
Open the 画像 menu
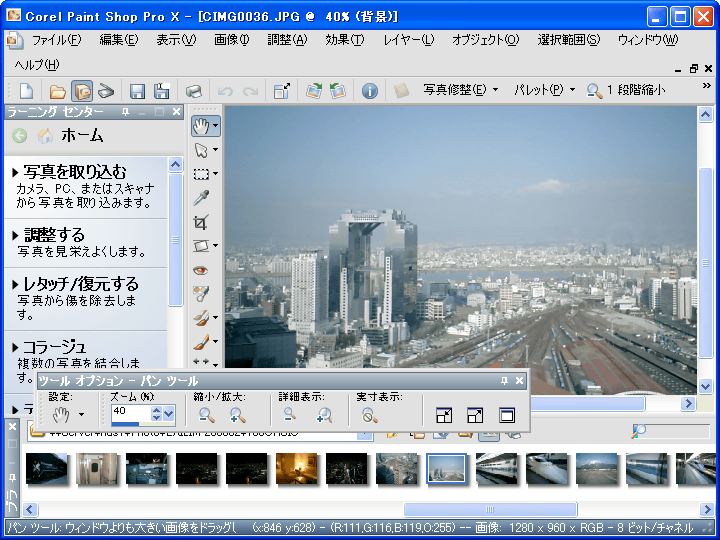click(231, 40)
